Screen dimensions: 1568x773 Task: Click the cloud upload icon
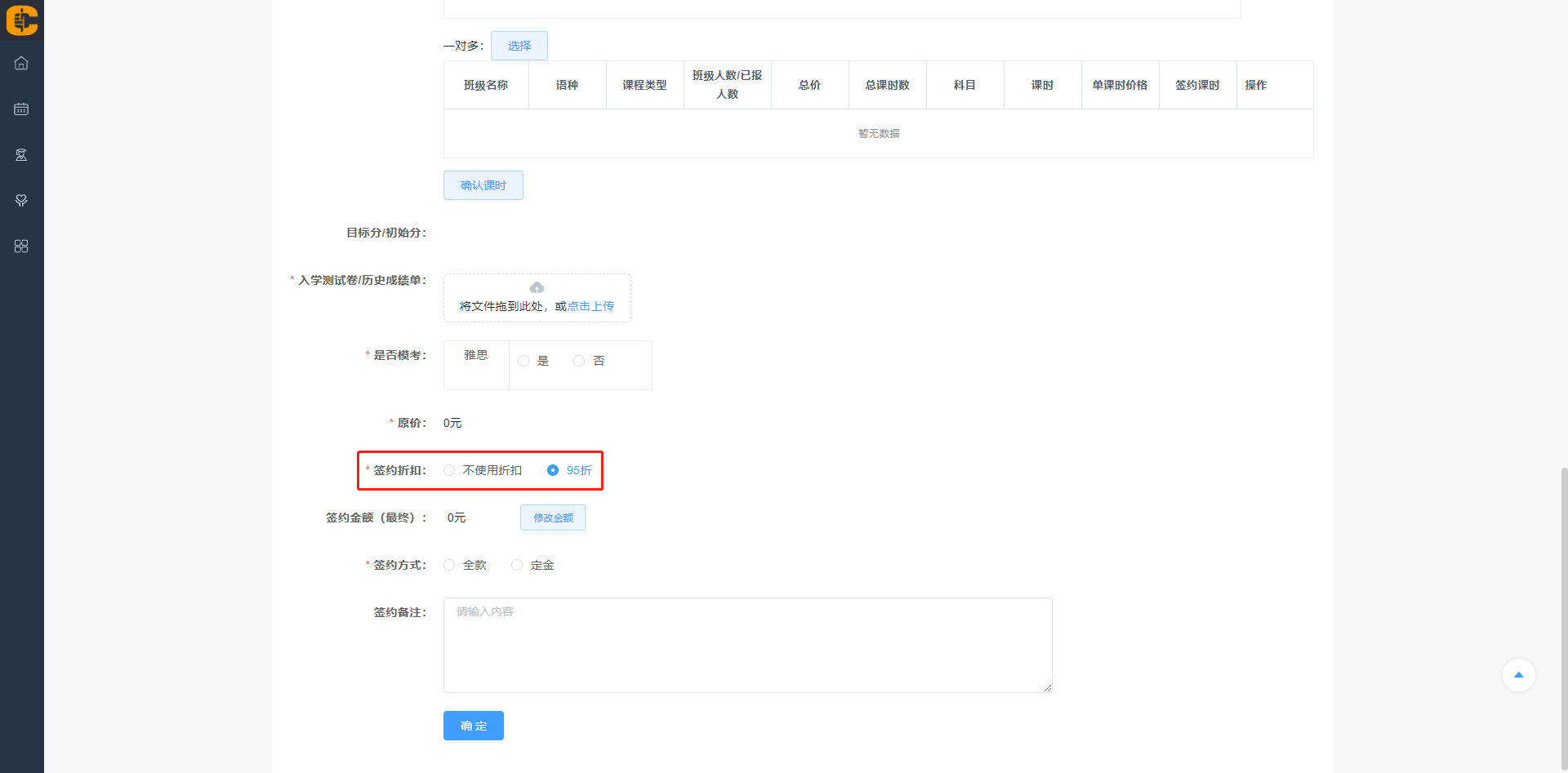tap(537, 287)
